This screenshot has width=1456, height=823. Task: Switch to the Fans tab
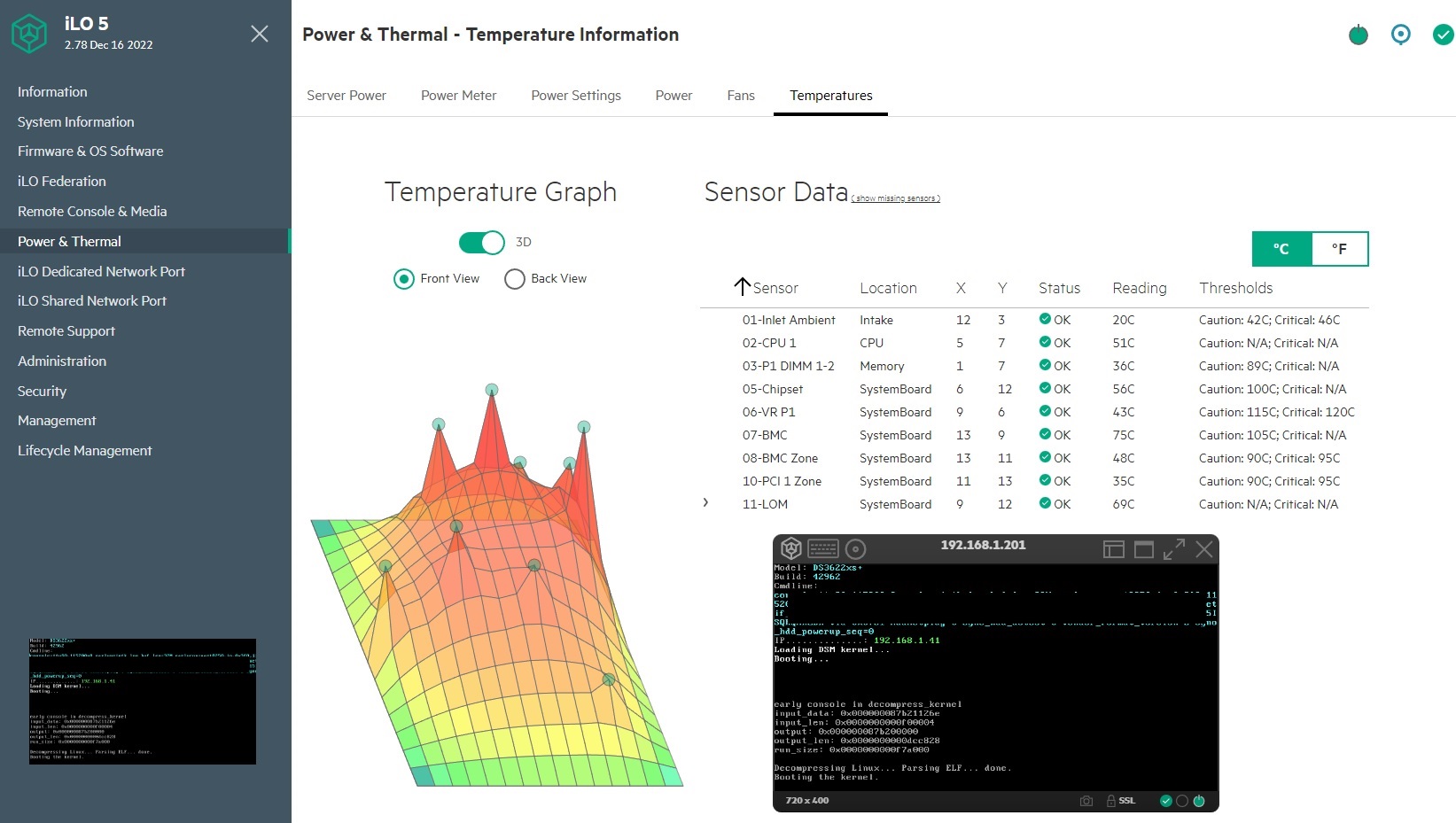point(741,95)
